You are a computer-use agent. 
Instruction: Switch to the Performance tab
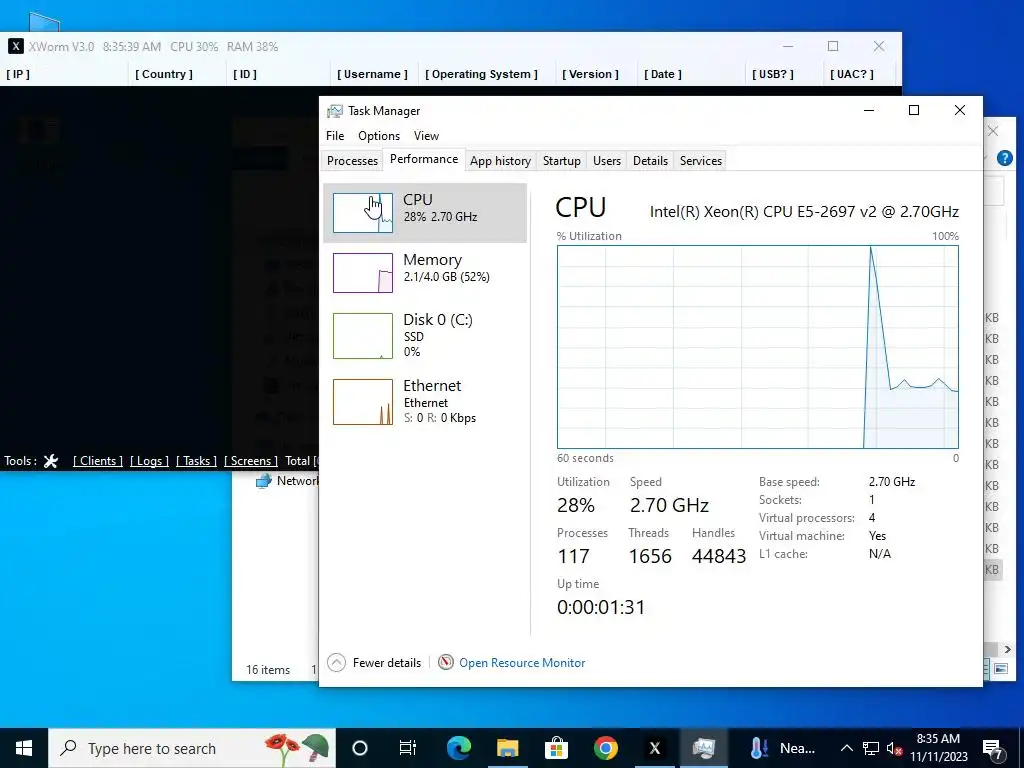[424, 159]
